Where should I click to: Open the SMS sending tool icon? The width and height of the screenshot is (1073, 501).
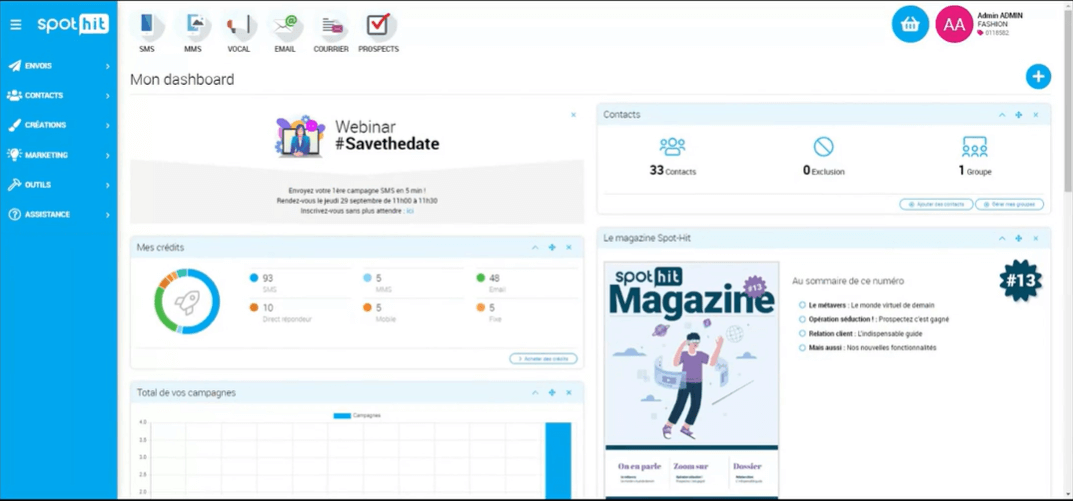tap(147, 26)
